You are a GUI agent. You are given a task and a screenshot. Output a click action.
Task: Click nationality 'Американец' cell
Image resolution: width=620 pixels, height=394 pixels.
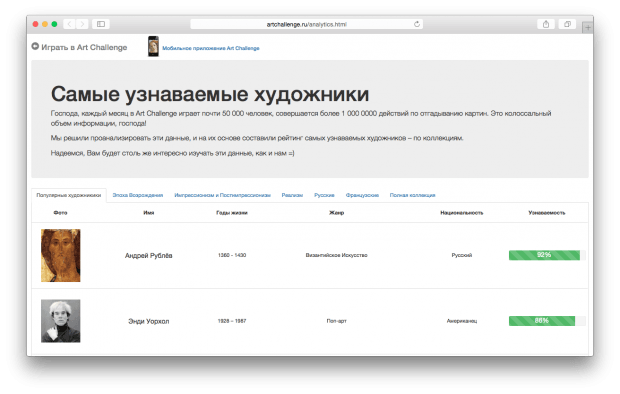click(x=462, y=321)
